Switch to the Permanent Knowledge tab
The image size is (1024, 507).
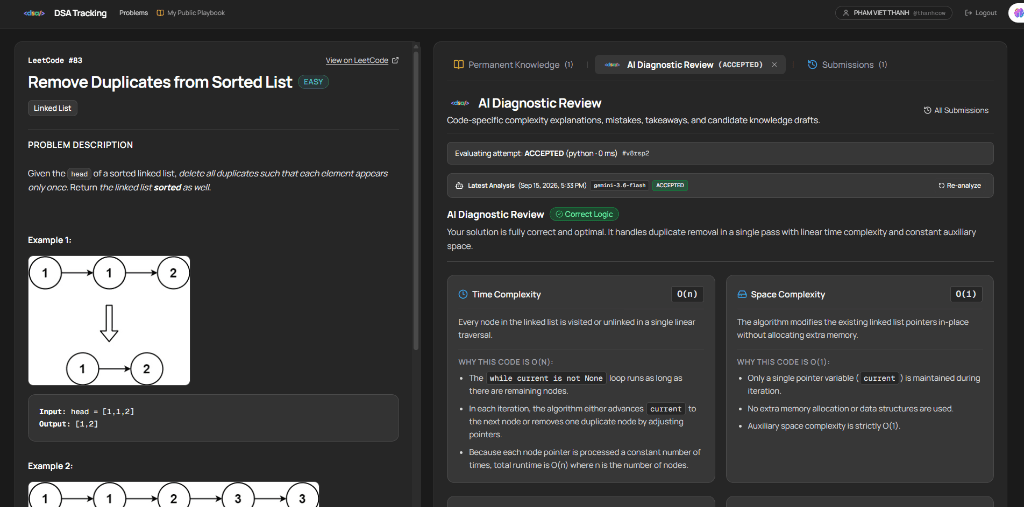coord(513,65)
